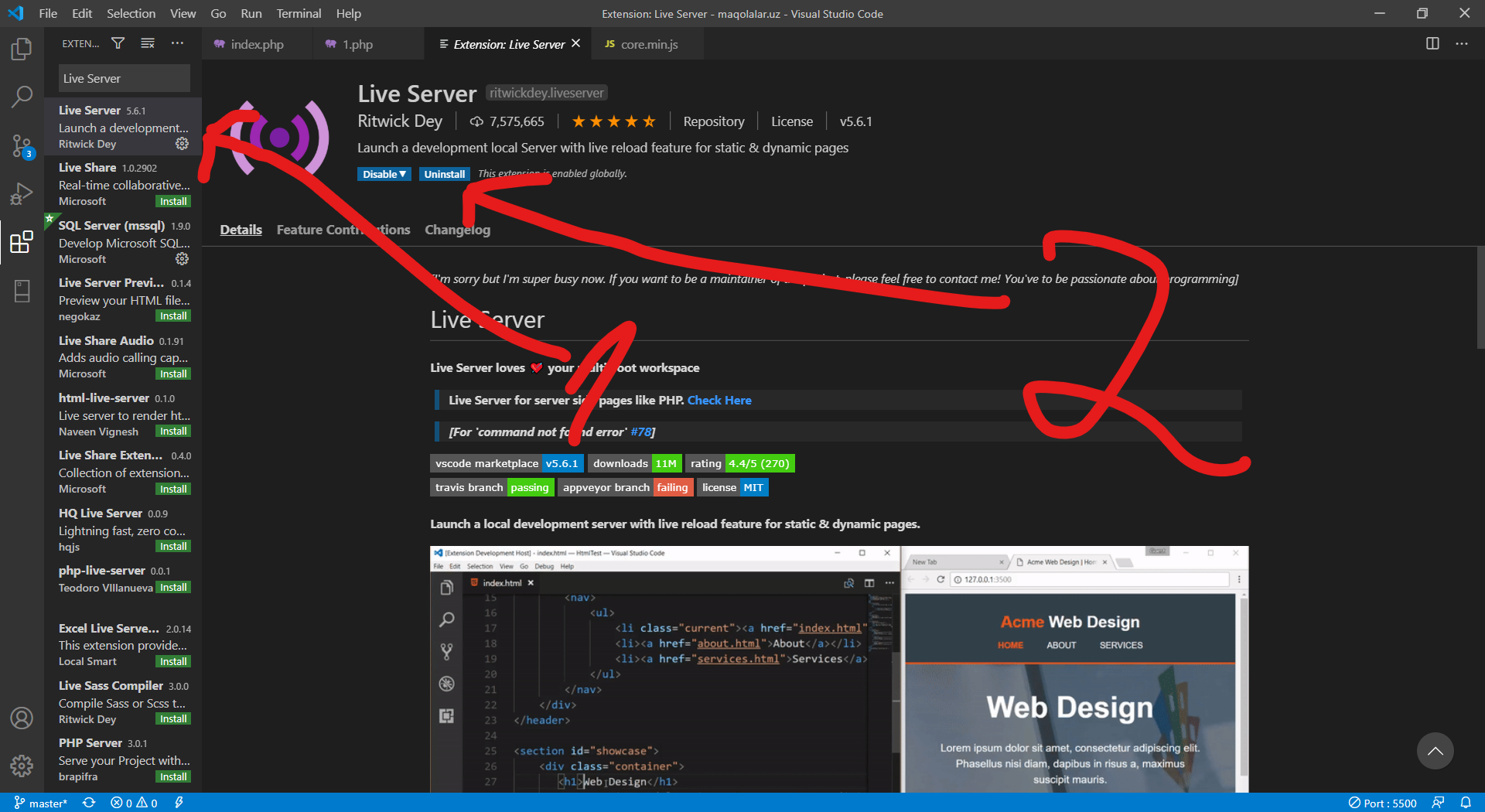Open the Extensions view icon
The width and height of the screenshot is (1485, 812).
point(22,242)
